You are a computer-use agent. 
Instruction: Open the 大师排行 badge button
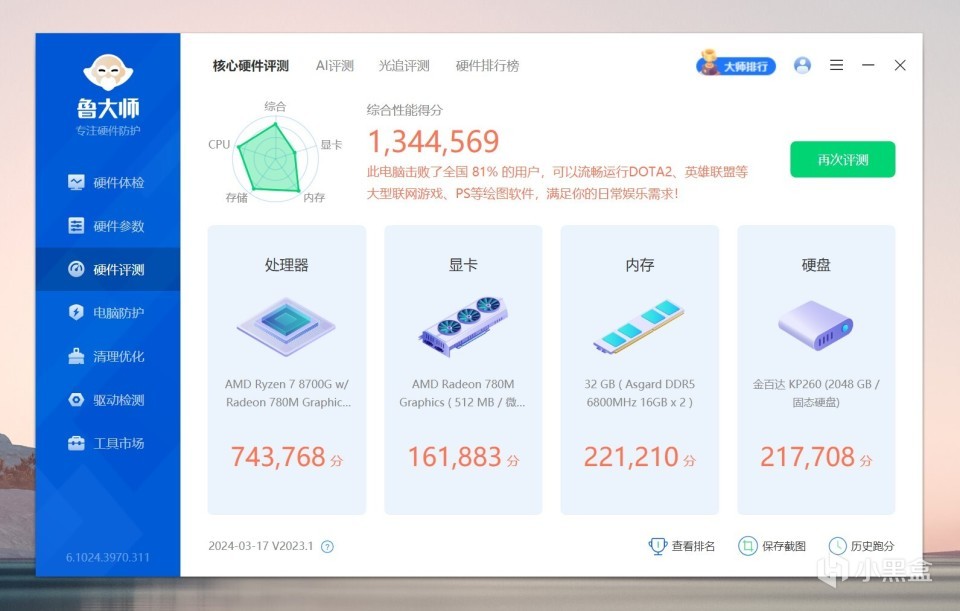point(736,64)
